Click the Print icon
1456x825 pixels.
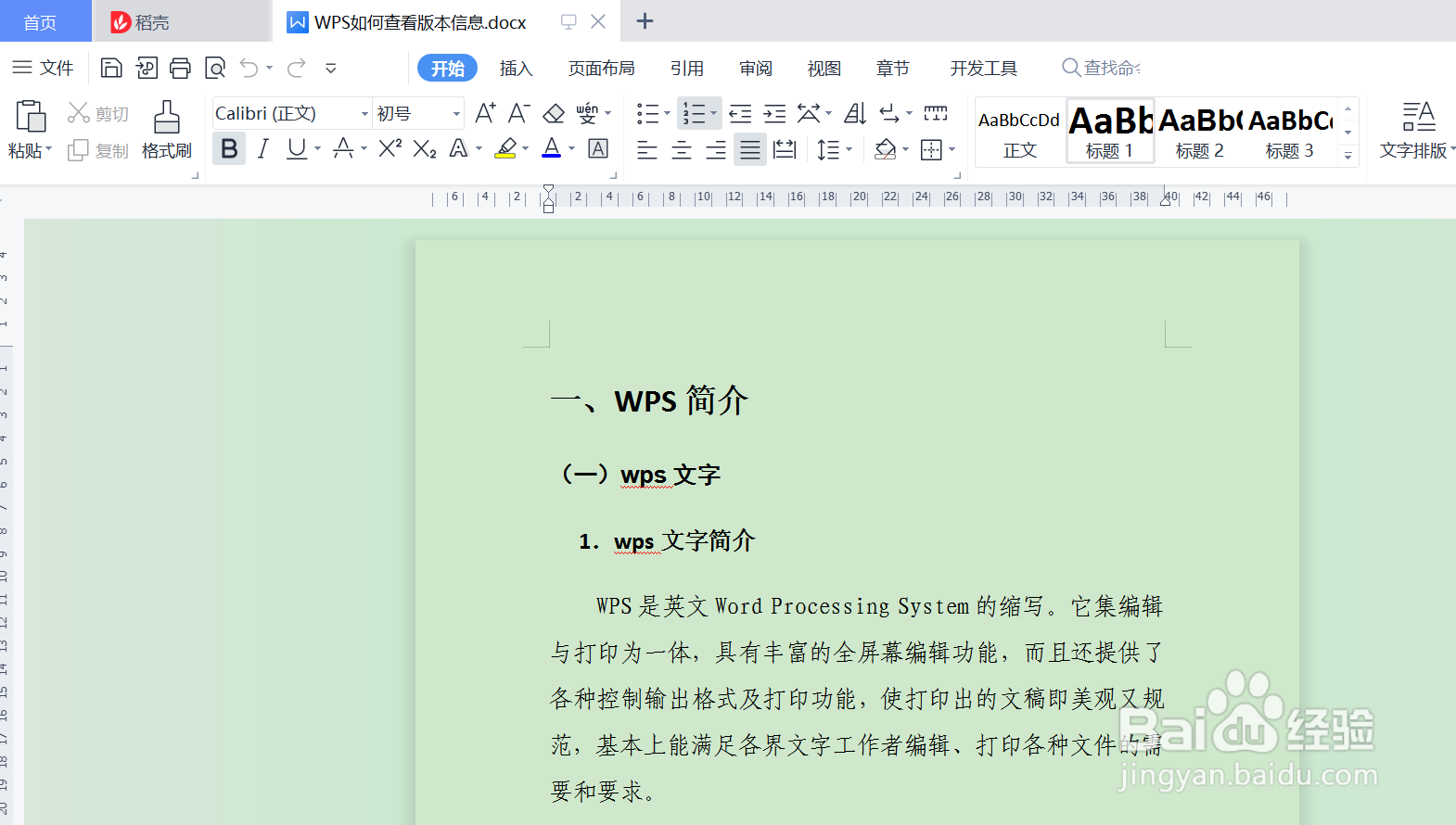click(x=181, y=68)
